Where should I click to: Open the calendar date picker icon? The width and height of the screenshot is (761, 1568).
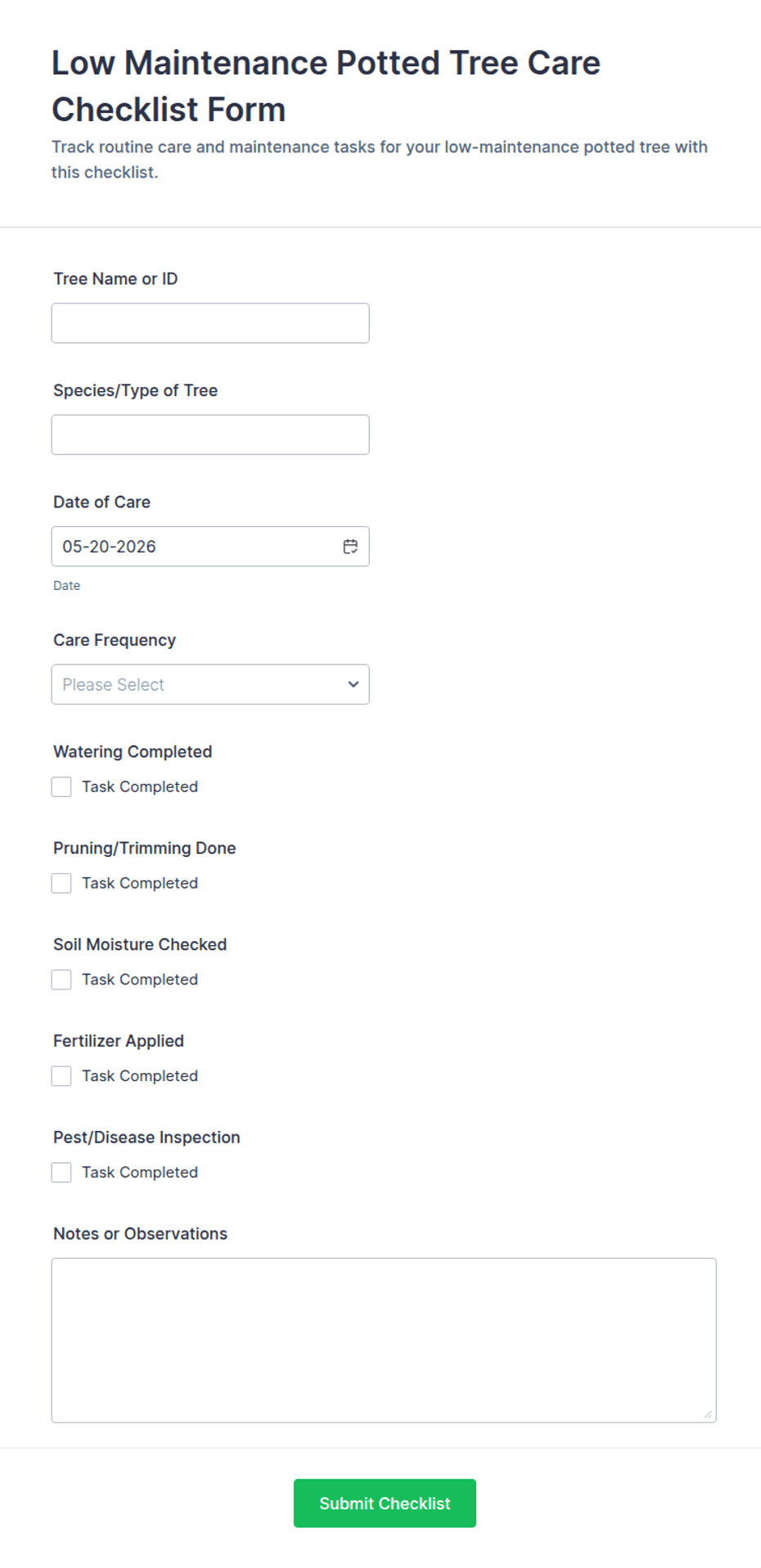(x=350, y=547)
